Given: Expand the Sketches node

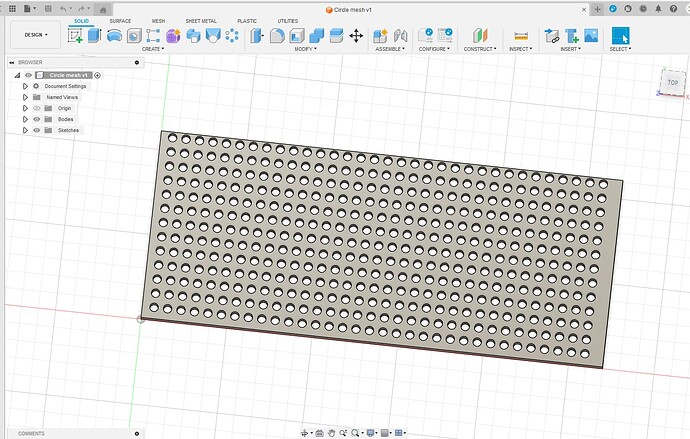Looking at the screenshot, I should click(x=25, y=130).
